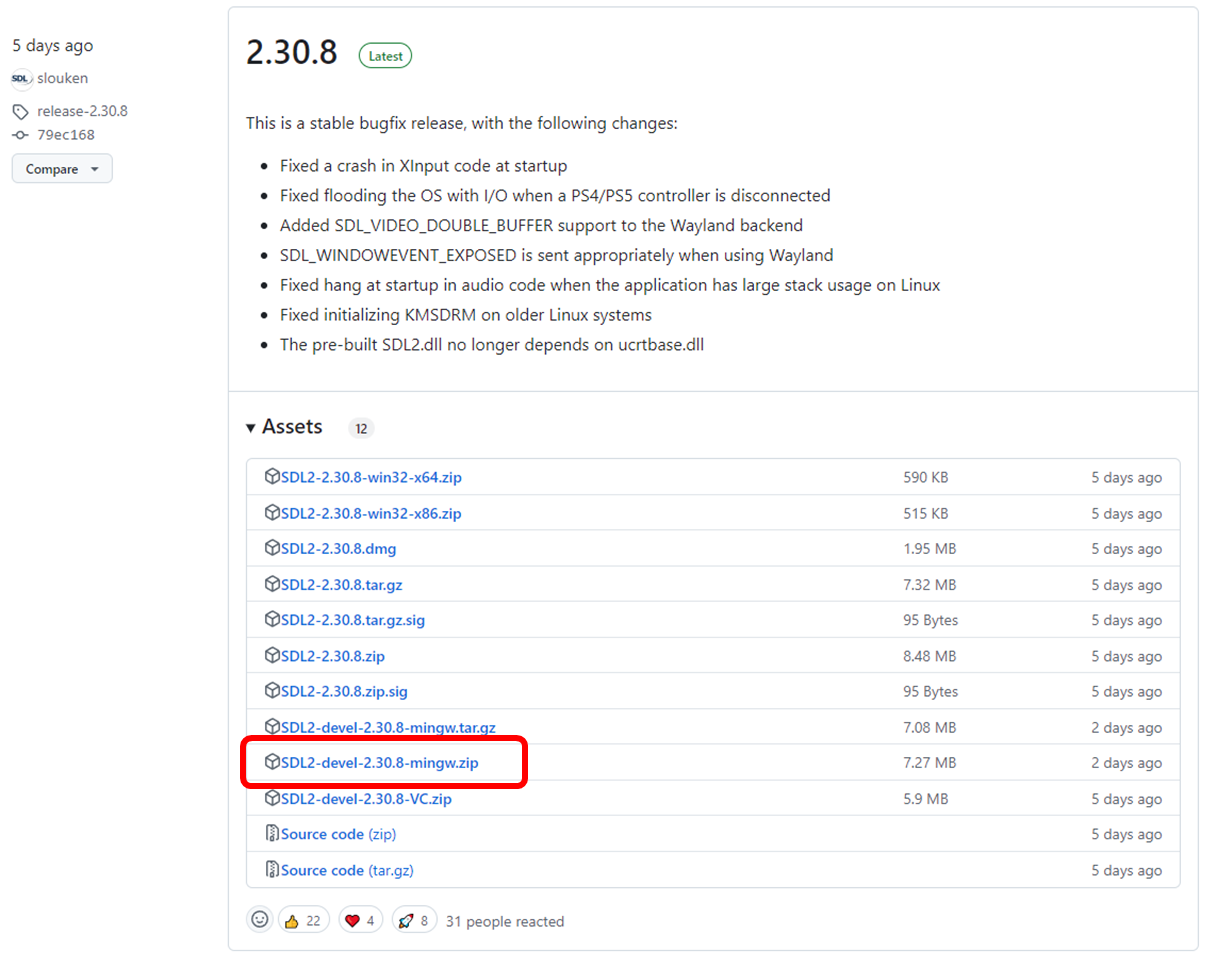Click the 5.9 MB file size
Screen dimensions: 1217x967
coord(925,800)
